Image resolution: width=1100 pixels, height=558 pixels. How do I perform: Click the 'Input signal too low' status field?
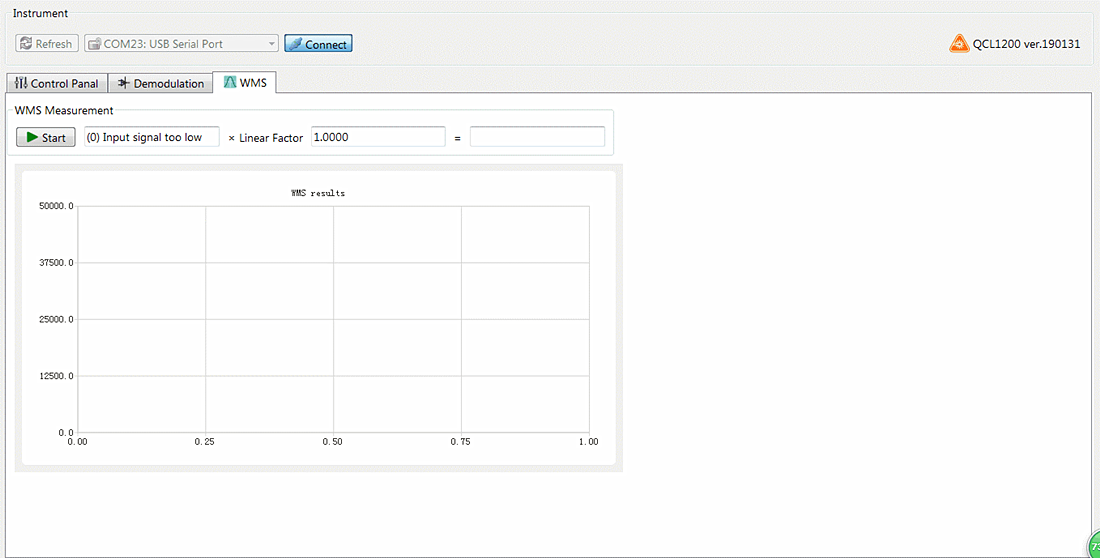pos(151,137)
